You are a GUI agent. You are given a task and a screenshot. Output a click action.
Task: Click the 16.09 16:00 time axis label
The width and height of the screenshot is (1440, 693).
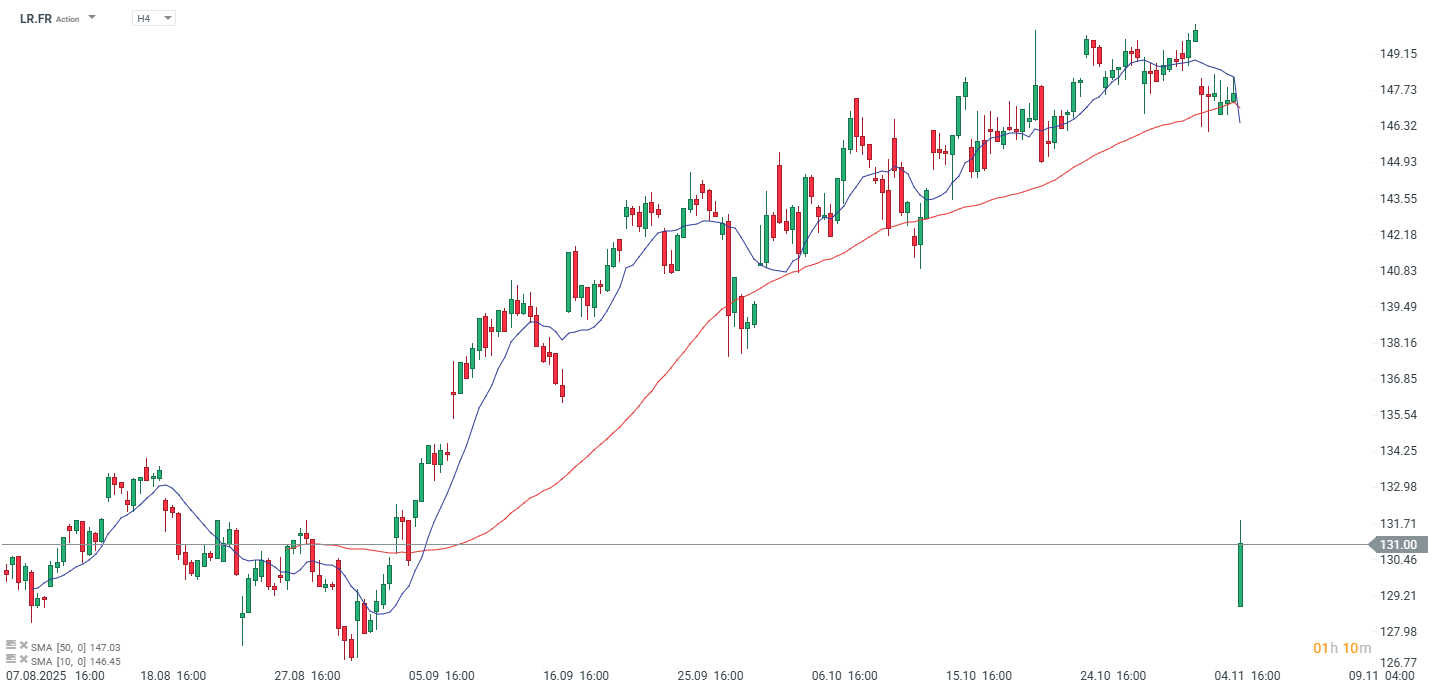coord(575,676)
